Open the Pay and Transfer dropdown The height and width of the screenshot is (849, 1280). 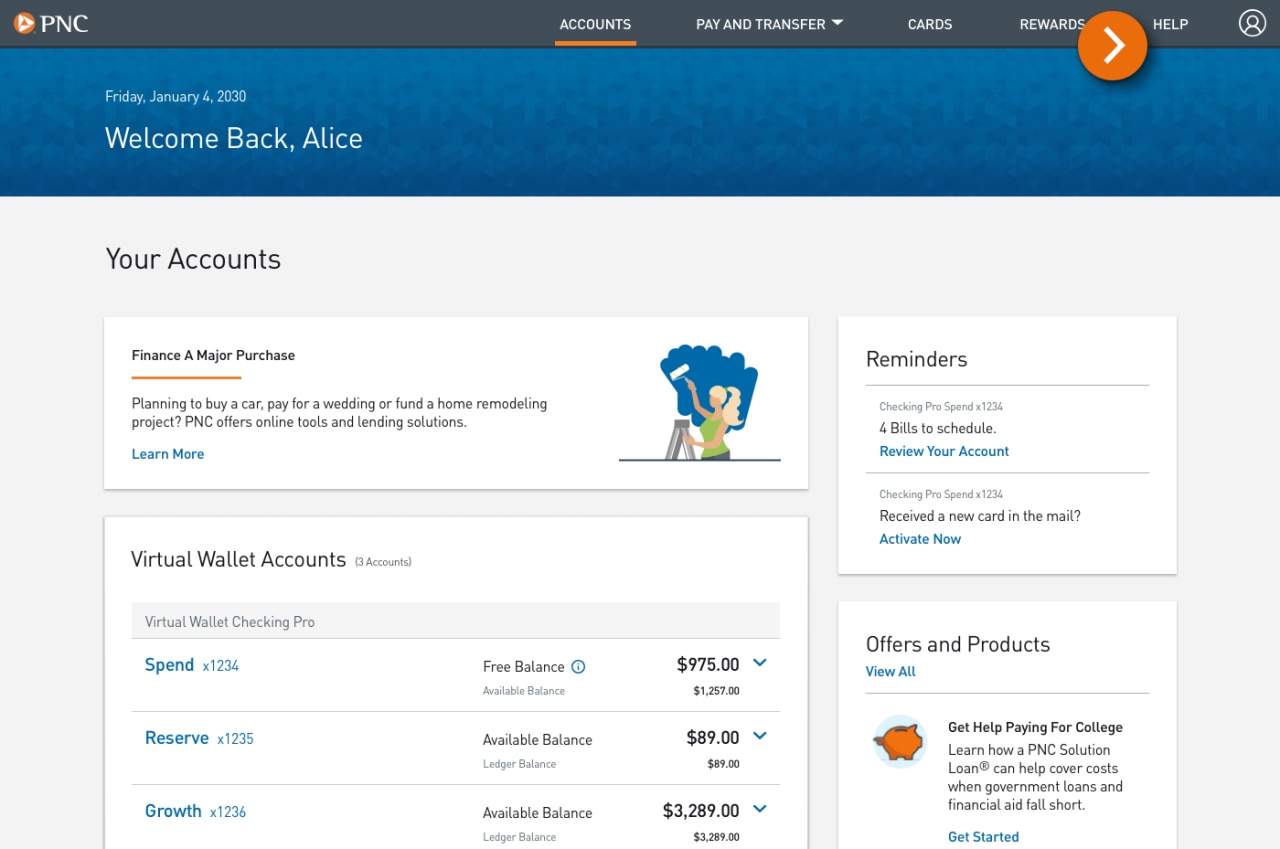tap(769, 24)
